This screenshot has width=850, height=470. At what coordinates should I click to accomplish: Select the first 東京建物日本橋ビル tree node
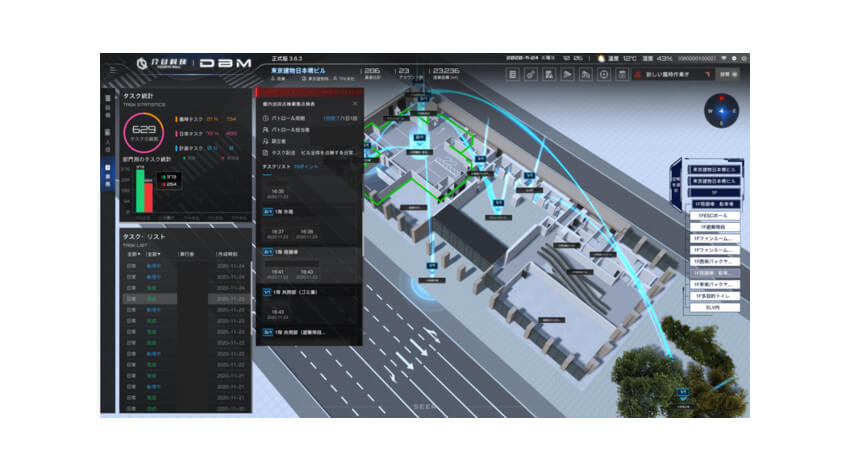[714, 170]
